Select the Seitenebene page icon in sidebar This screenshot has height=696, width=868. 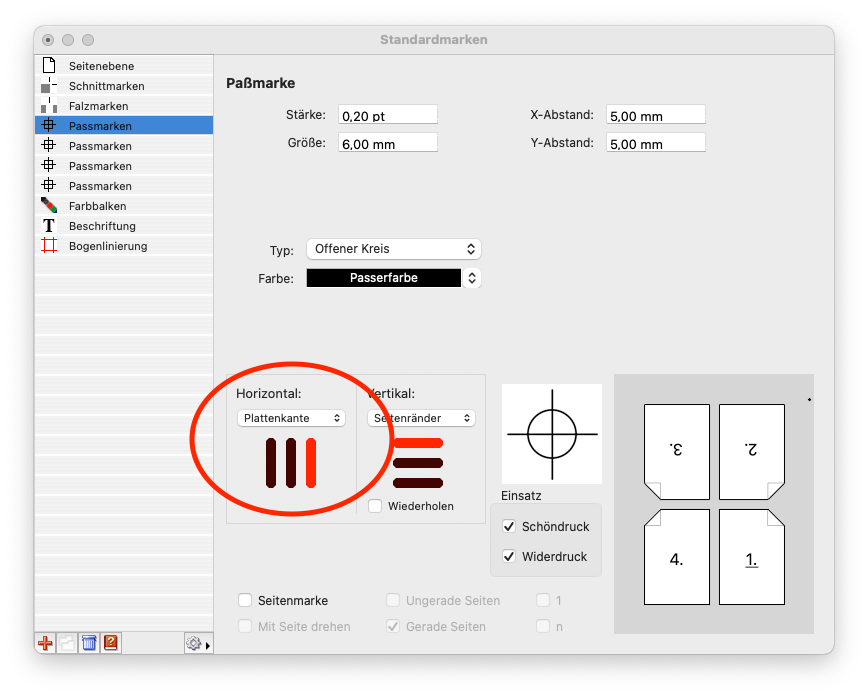click(x=49, y=65)
